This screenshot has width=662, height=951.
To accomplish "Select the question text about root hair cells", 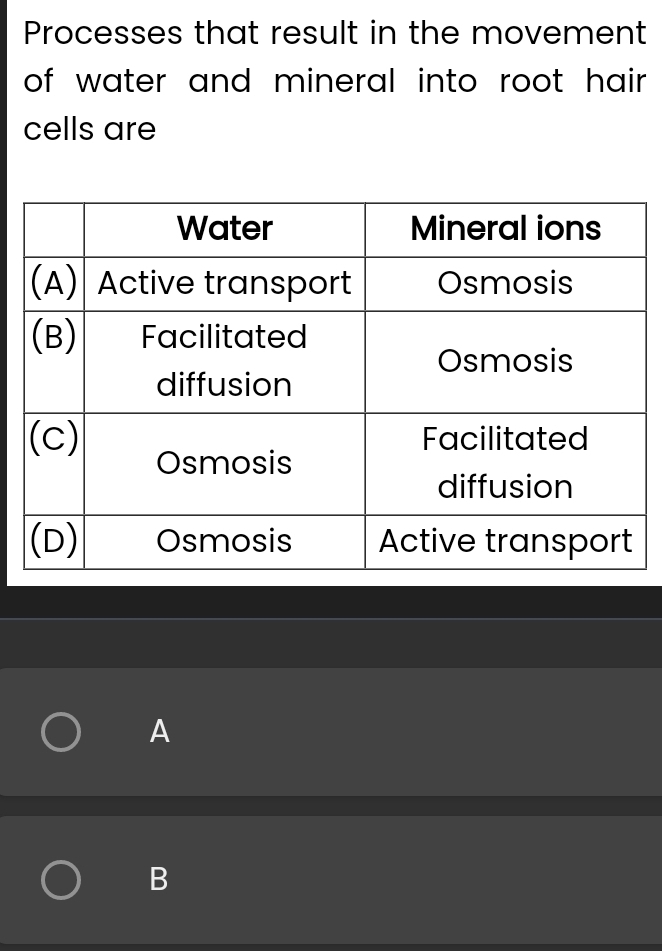I will click(x=330, y=80).
